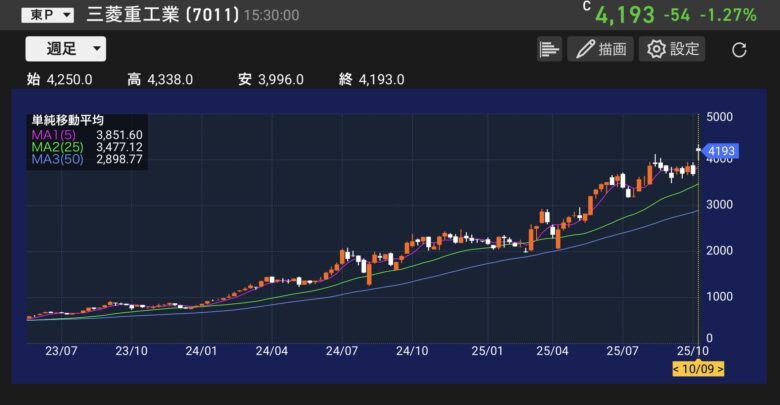Click the 描画 drawing pencil button

(600, 49)
